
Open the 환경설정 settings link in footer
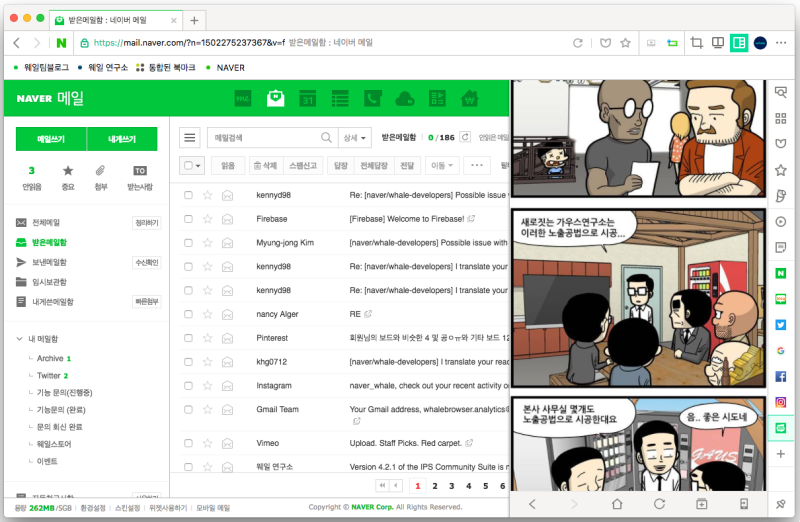click(93, 508)
